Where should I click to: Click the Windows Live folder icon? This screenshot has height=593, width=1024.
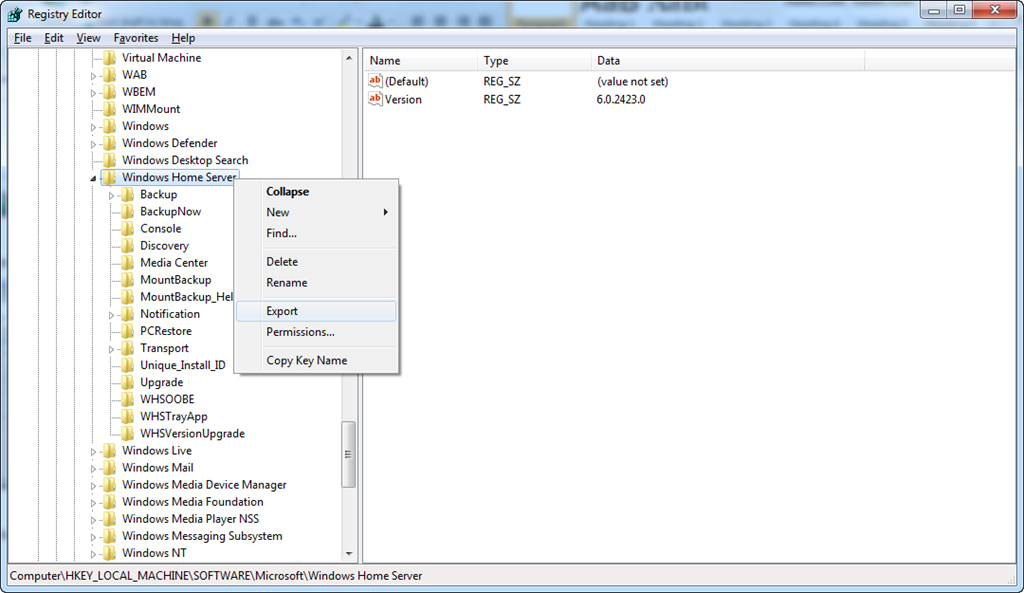click(x=110, y=451)
